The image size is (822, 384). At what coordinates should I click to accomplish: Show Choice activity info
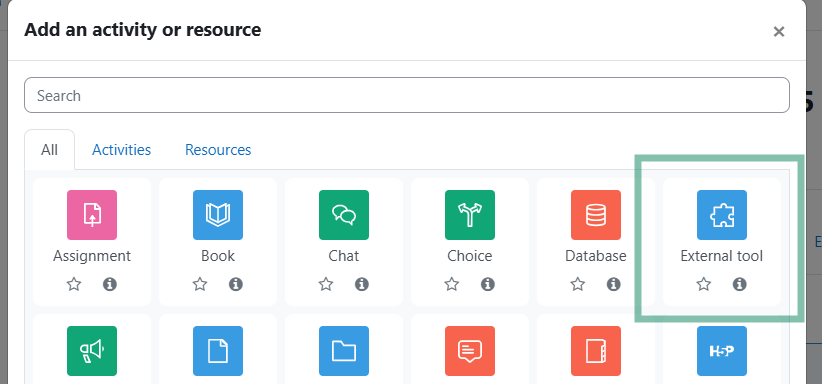(488, 284)
